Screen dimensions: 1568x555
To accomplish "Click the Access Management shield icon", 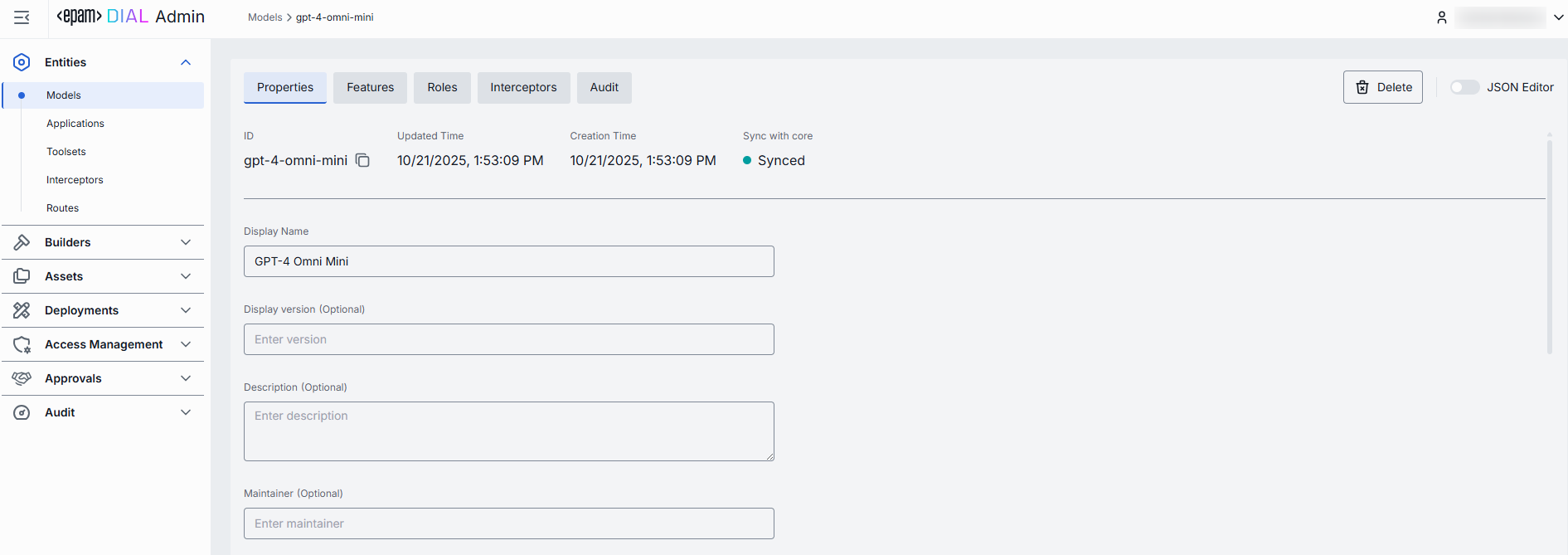I will pos(22,344).
